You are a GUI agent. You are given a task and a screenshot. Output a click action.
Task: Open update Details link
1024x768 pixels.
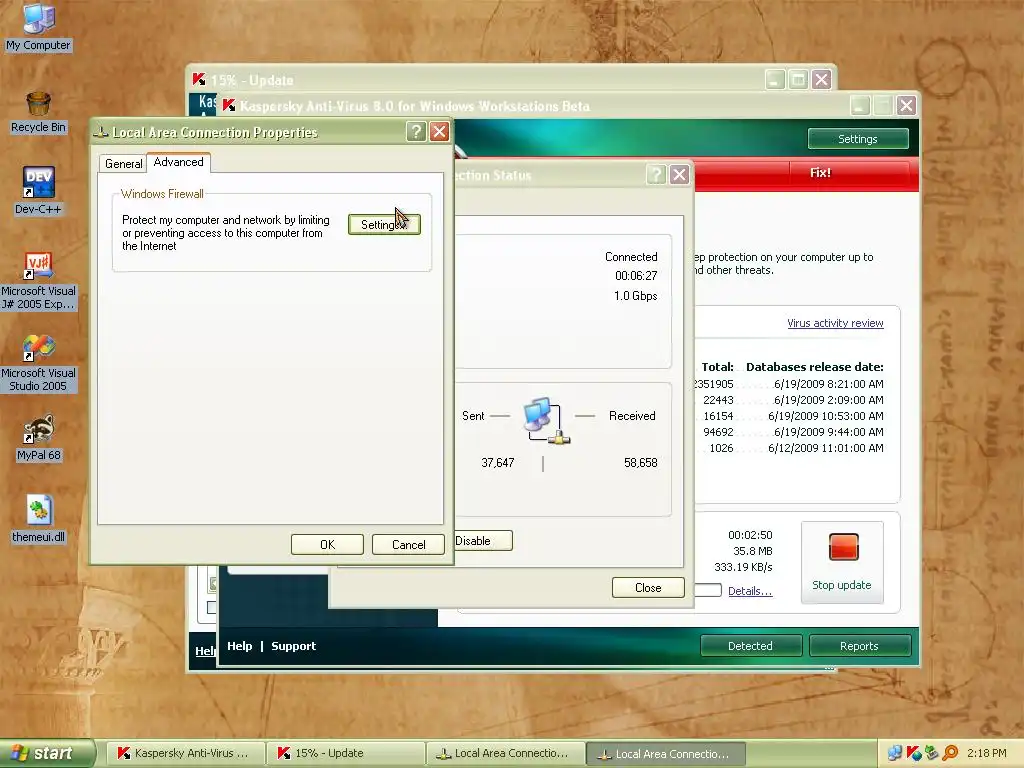(x=750, y=591)
